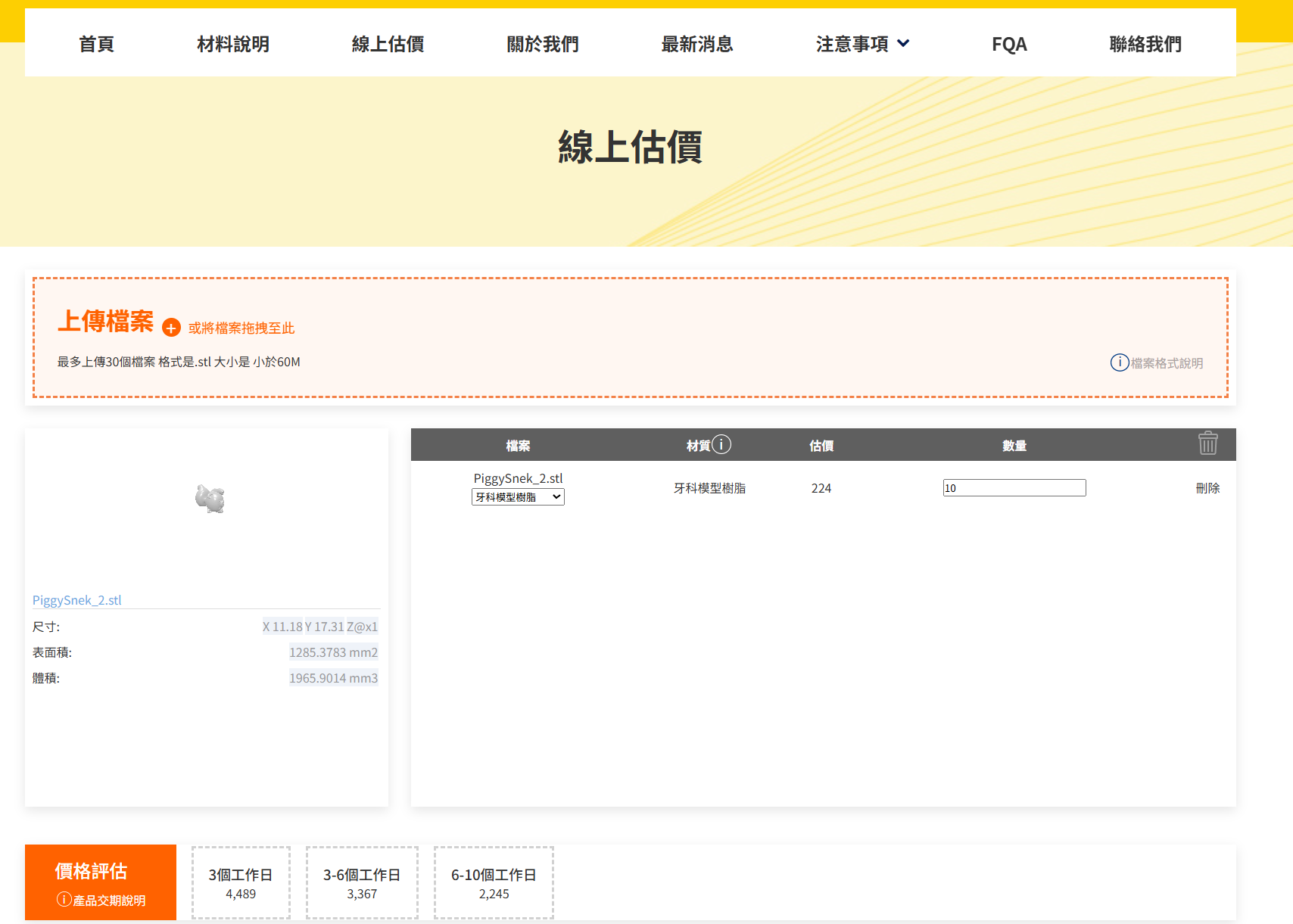The image size is (1293, 924).
Task: Open the 材料說明 menu item
Action: pos(233,44)
